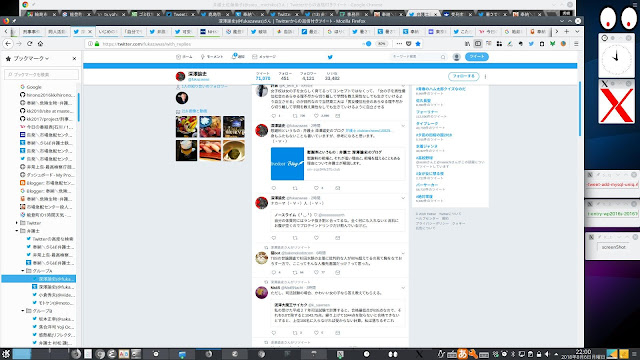Collapse the グループB folder

[23, 311]
